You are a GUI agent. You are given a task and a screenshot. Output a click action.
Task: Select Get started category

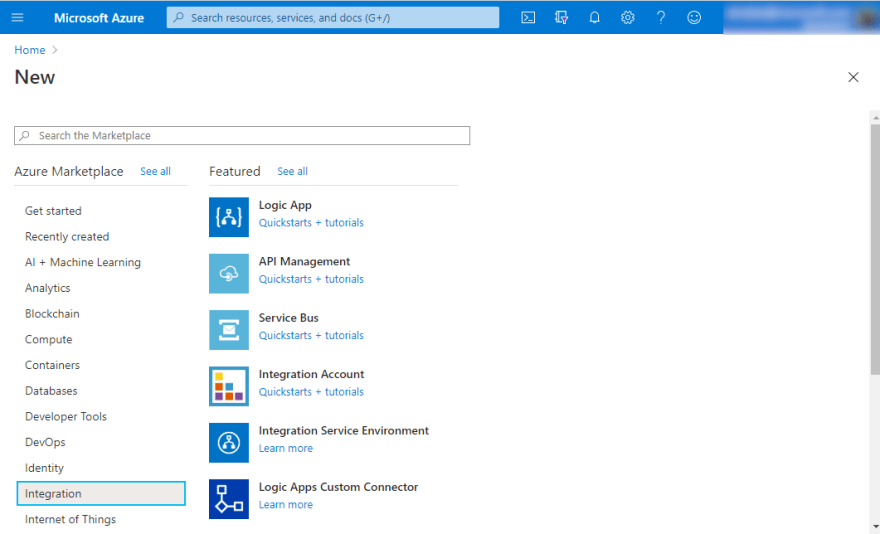coord(53,211)
